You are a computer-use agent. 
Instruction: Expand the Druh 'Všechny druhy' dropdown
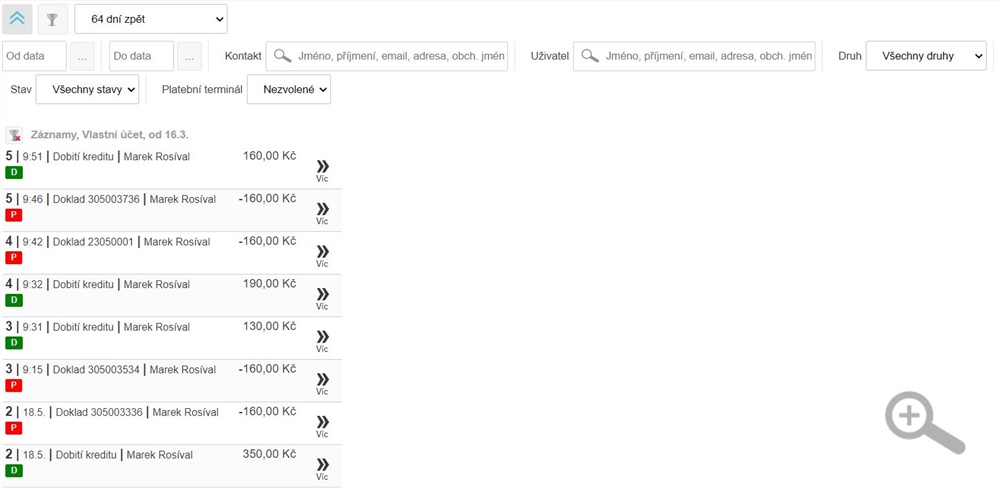[x=926, y=56]
